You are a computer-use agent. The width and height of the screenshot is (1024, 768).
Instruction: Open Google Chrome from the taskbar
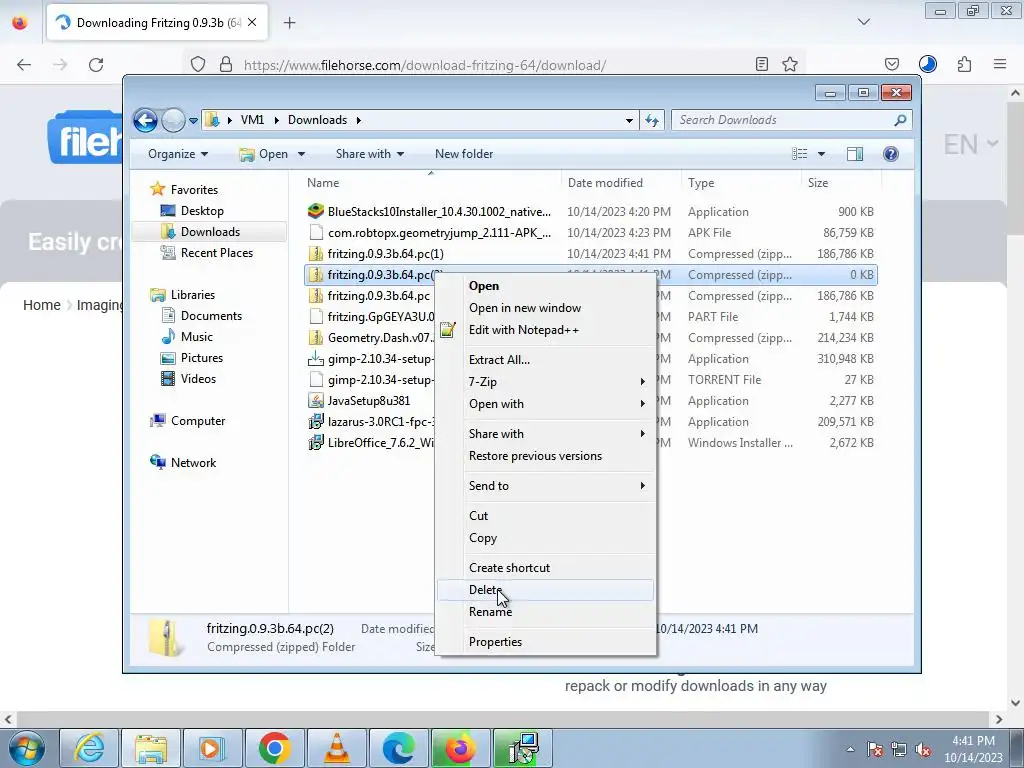tap(275, 748)
